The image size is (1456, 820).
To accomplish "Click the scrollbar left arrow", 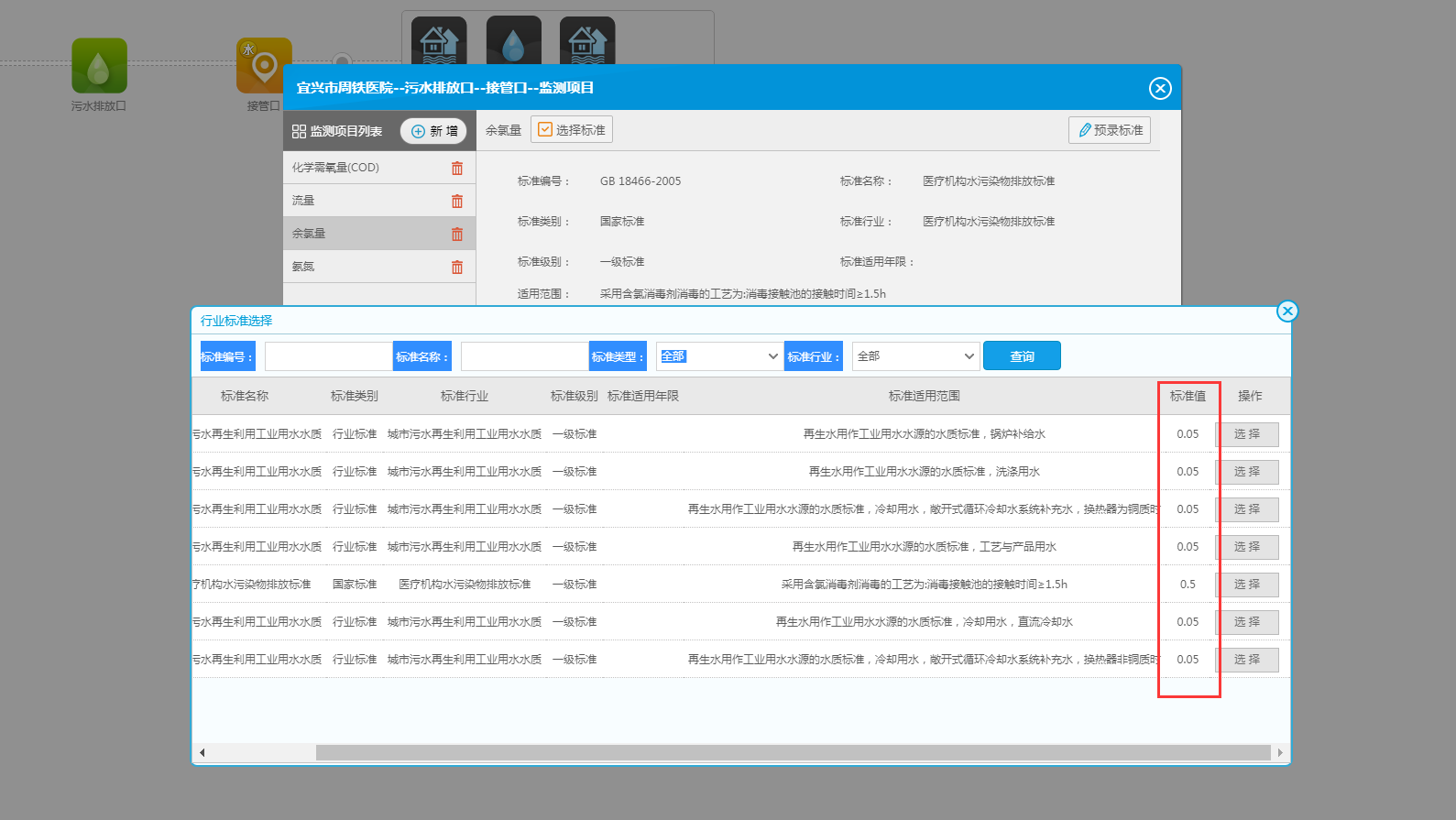I will 202,753.
